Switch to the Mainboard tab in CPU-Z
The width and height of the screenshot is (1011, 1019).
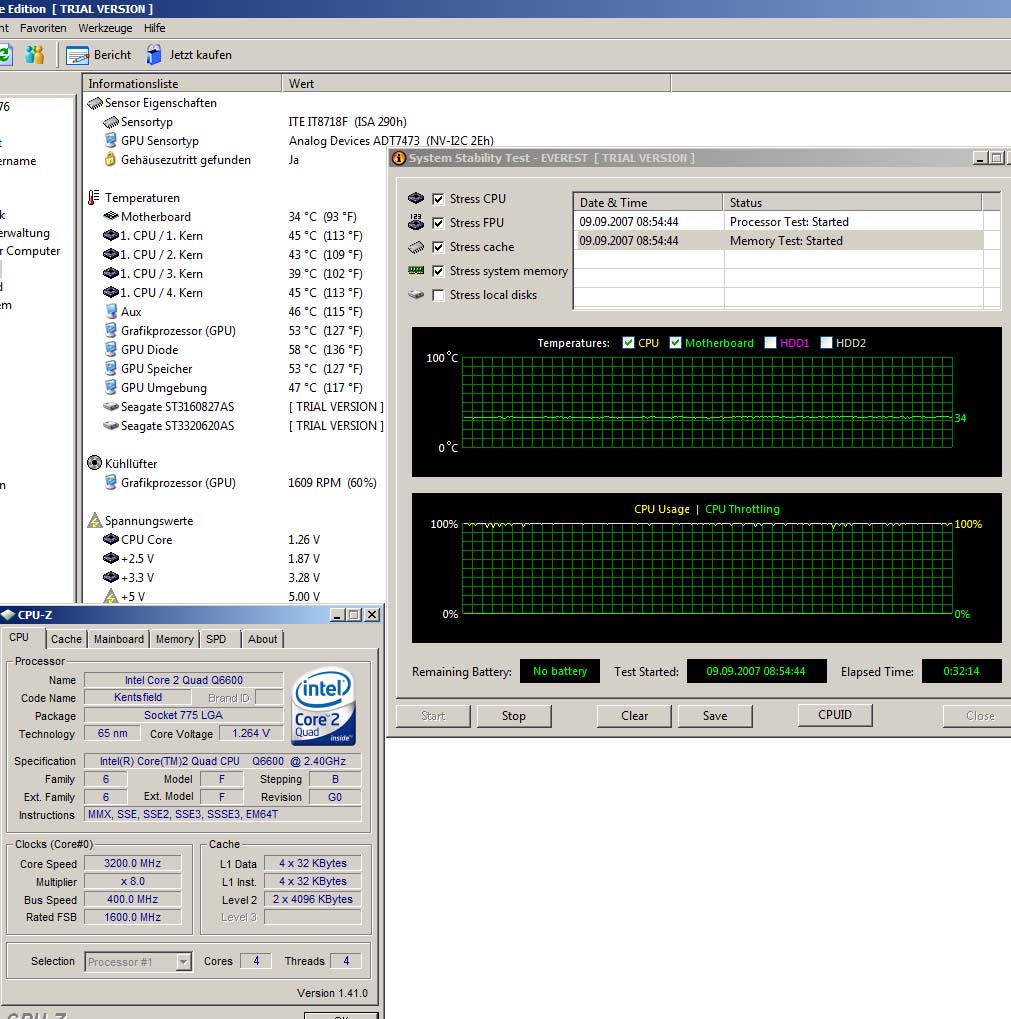pos(119,639)
